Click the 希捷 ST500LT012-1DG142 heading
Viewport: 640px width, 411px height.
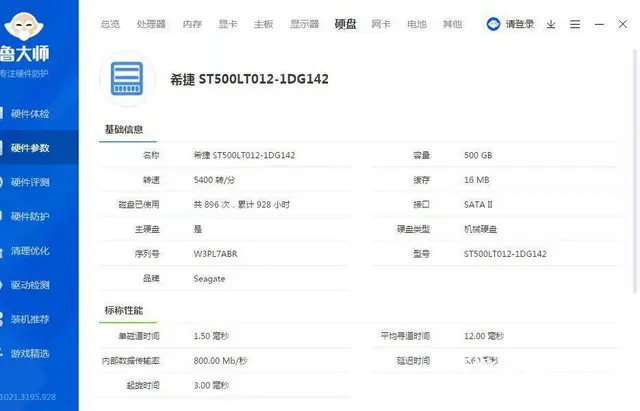point(249,79)
